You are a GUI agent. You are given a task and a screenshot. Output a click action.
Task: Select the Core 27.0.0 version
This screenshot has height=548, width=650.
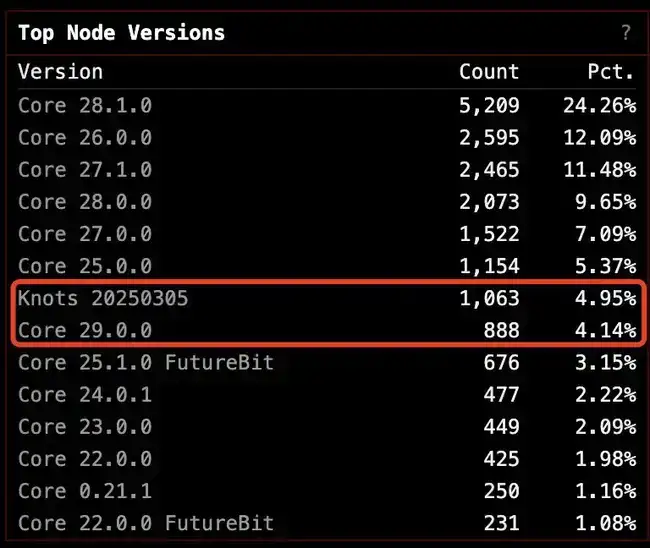pos(327,234)
